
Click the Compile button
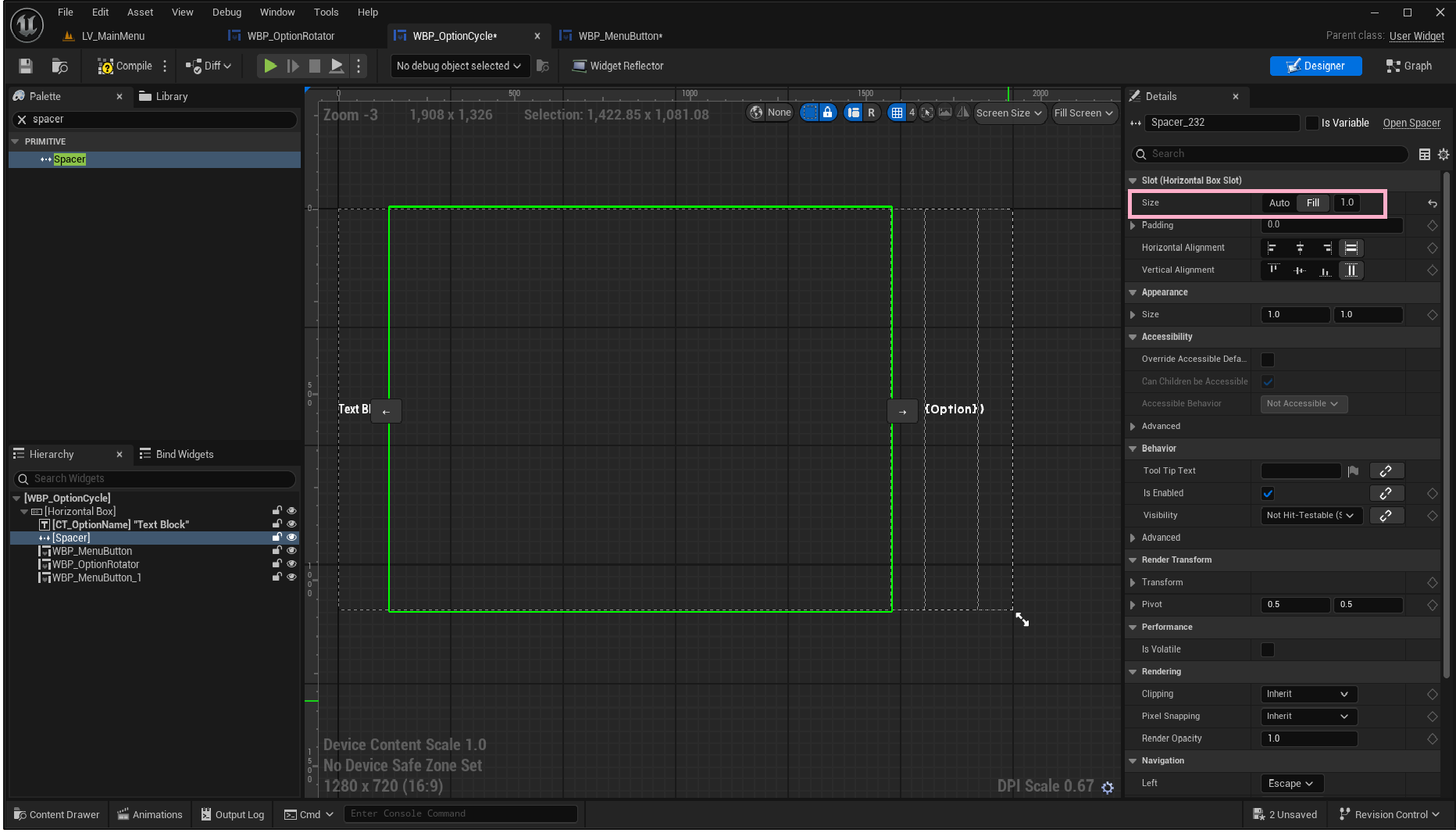125,66
